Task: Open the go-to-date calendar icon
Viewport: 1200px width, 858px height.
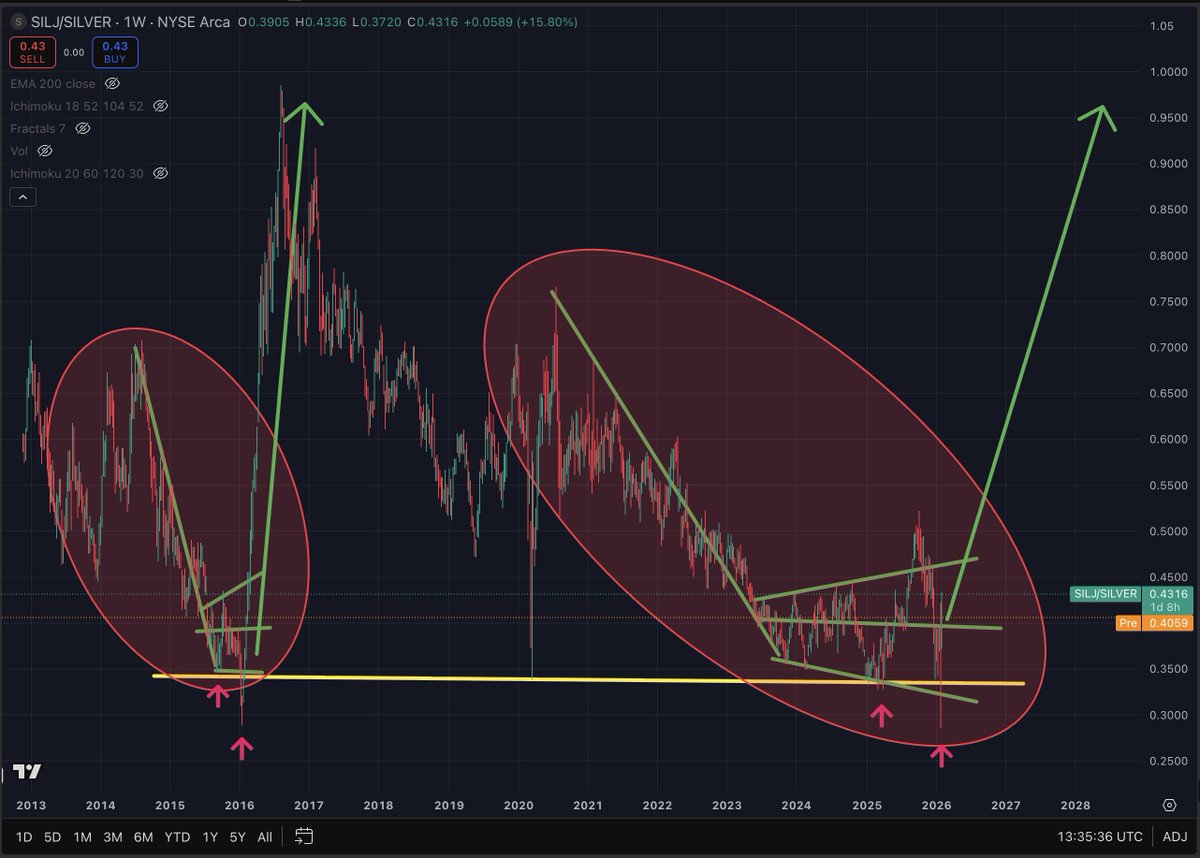Action: (303, 837)
